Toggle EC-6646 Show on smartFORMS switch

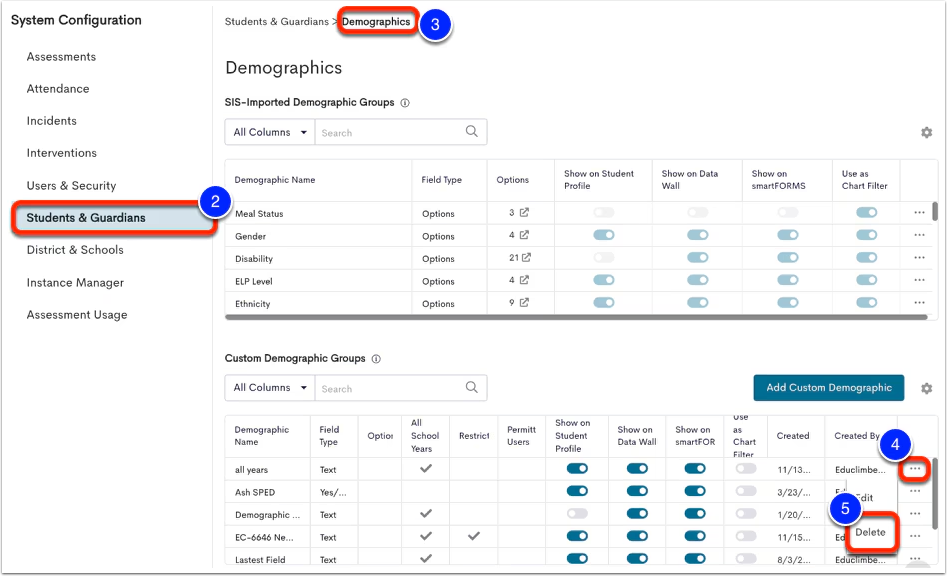[x=695, y=536]
